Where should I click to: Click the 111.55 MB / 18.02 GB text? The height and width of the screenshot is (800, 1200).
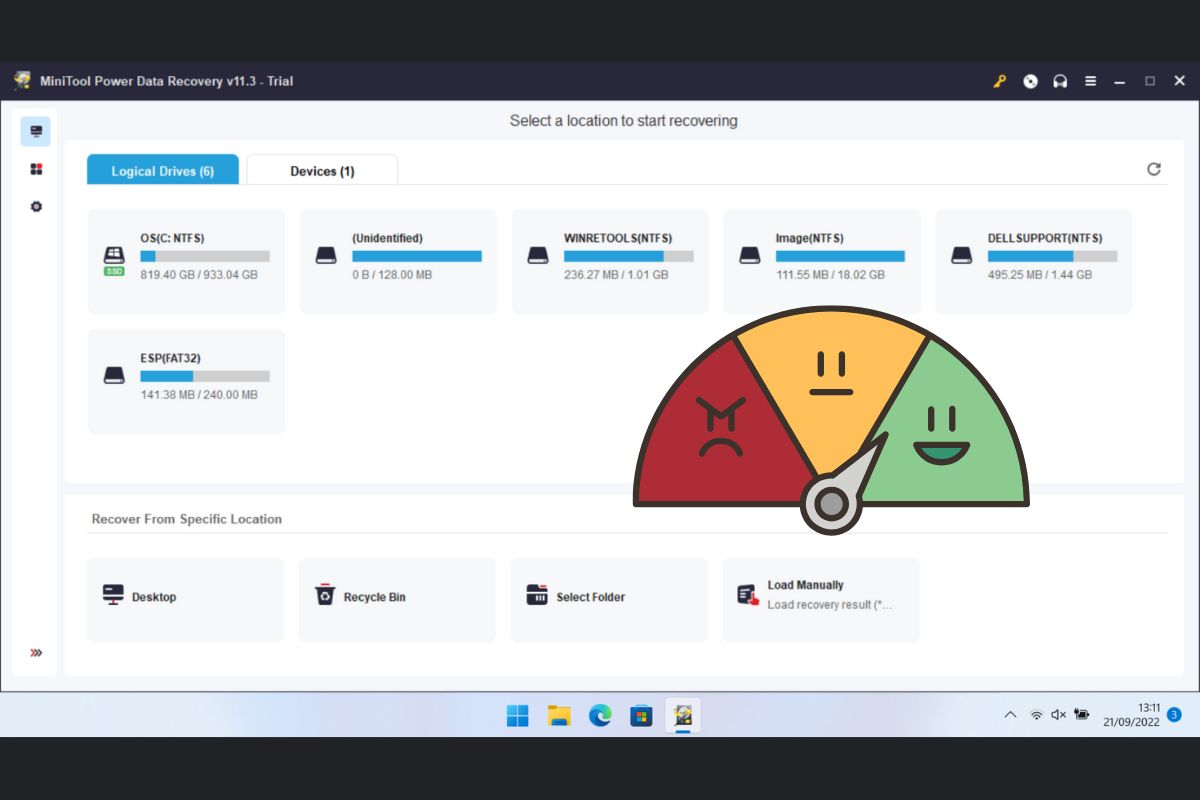click(830, 274)
